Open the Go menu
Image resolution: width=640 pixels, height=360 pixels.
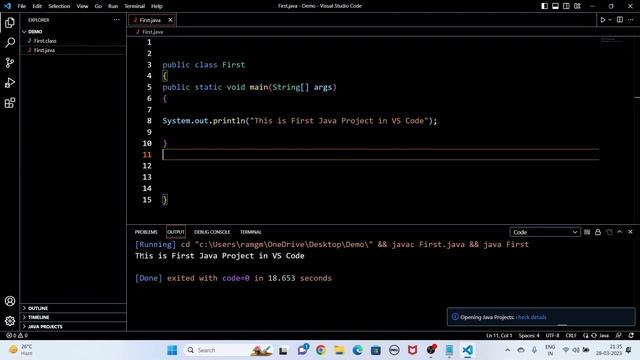pos(98,6)
